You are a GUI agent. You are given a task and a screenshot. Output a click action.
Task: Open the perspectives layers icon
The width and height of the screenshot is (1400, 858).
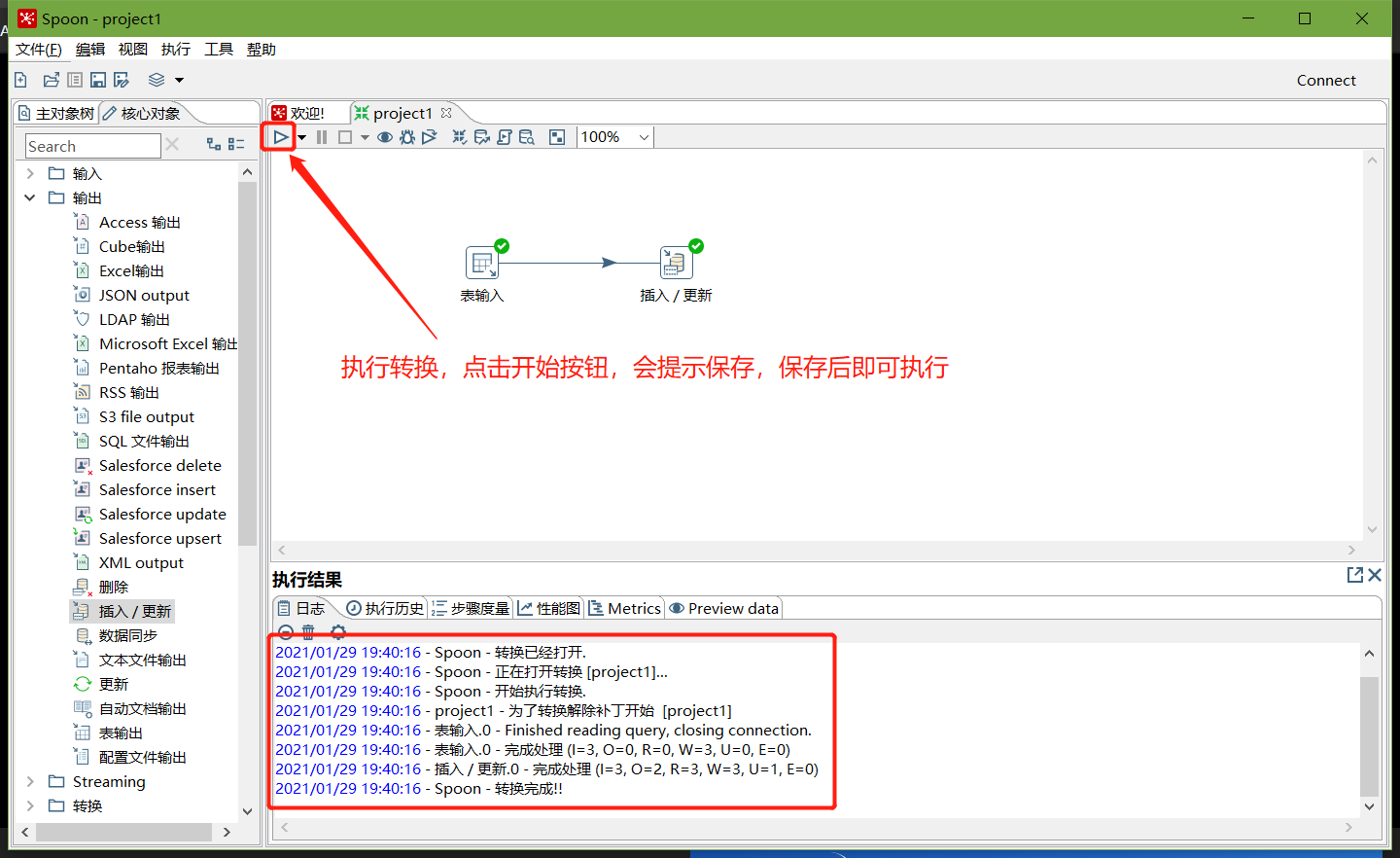pos(157,80)
